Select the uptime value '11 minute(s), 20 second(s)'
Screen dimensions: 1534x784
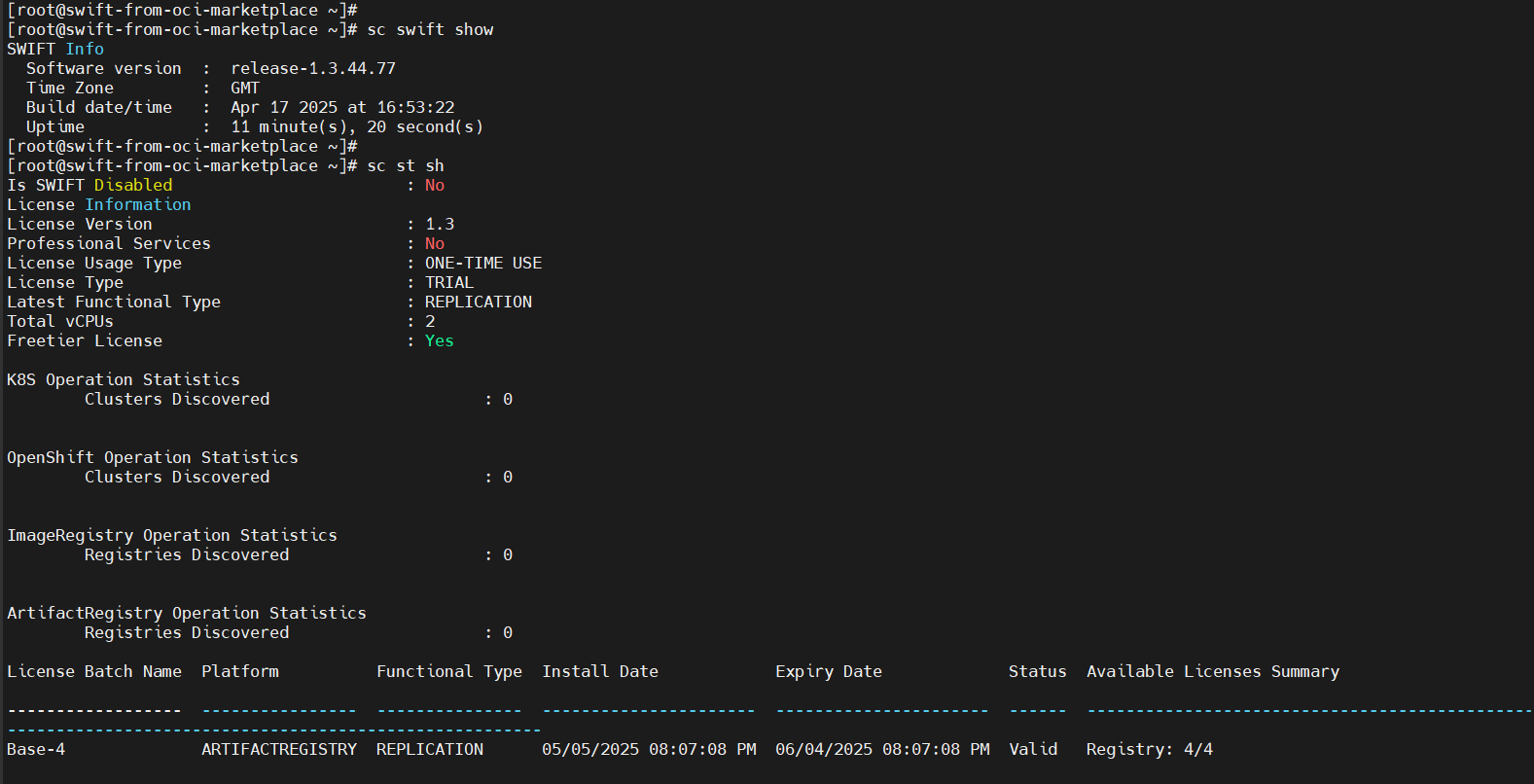357,126
